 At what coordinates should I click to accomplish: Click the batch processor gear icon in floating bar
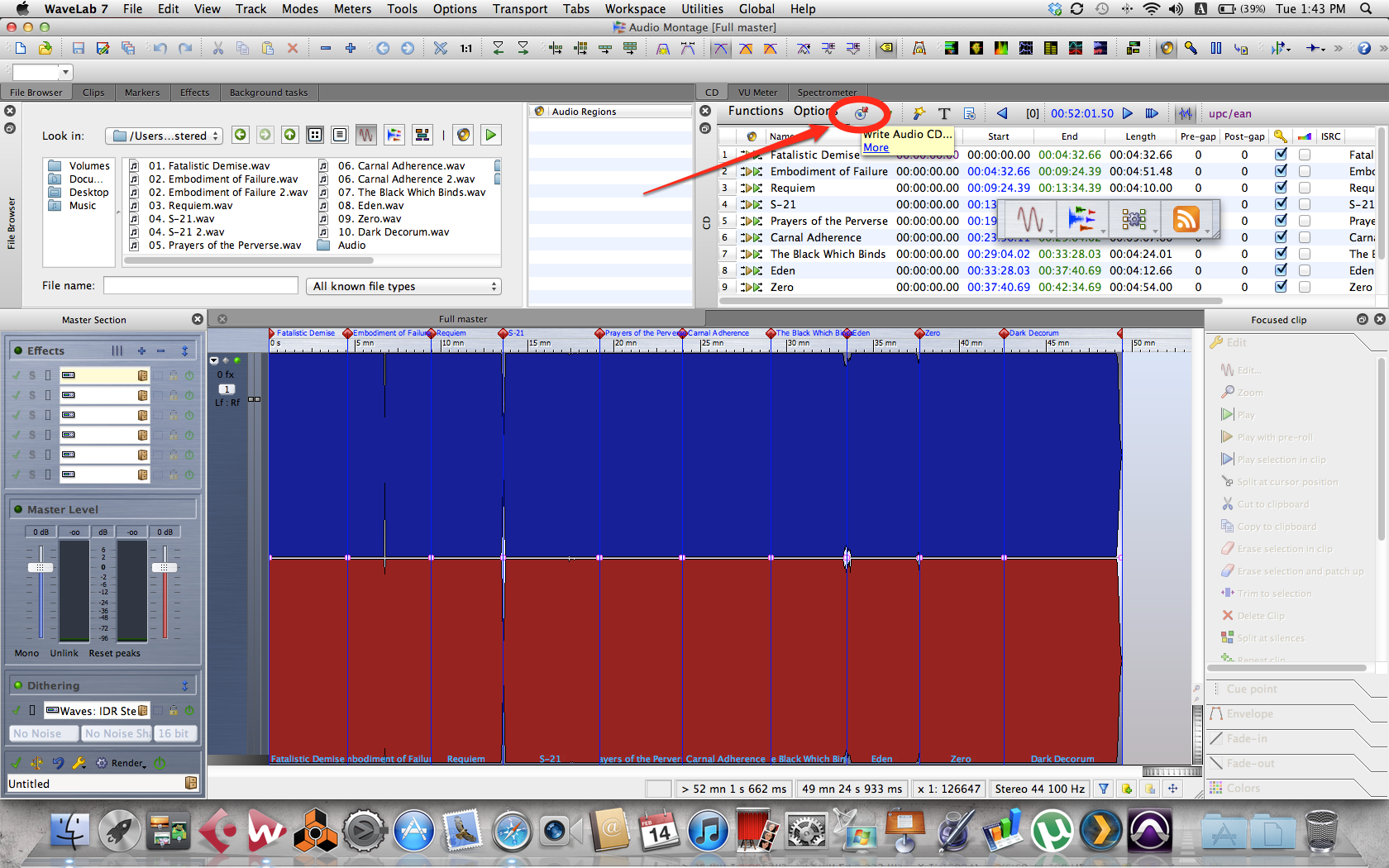click(1134, 220)
